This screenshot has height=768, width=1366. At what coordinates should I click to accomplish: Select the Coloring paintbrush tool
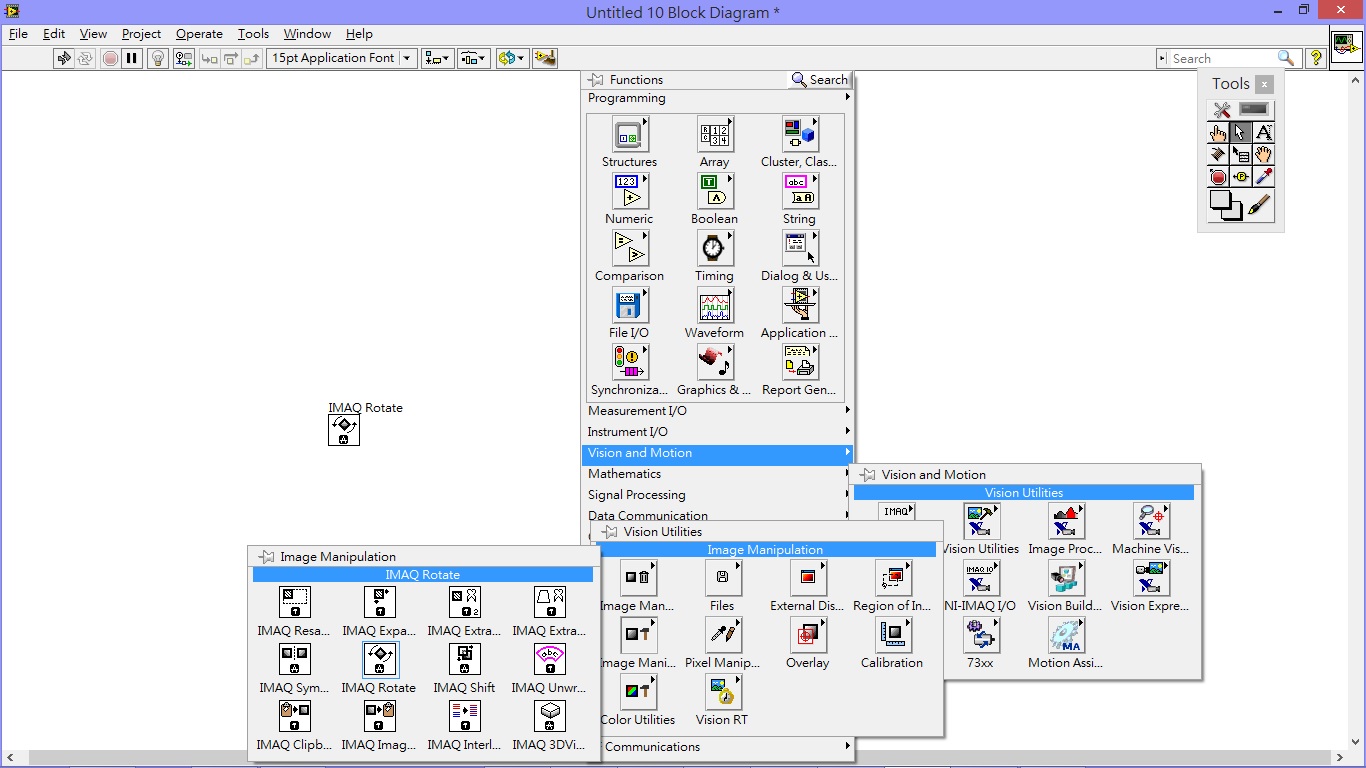pyautogui.click(x=1260, y=205)
